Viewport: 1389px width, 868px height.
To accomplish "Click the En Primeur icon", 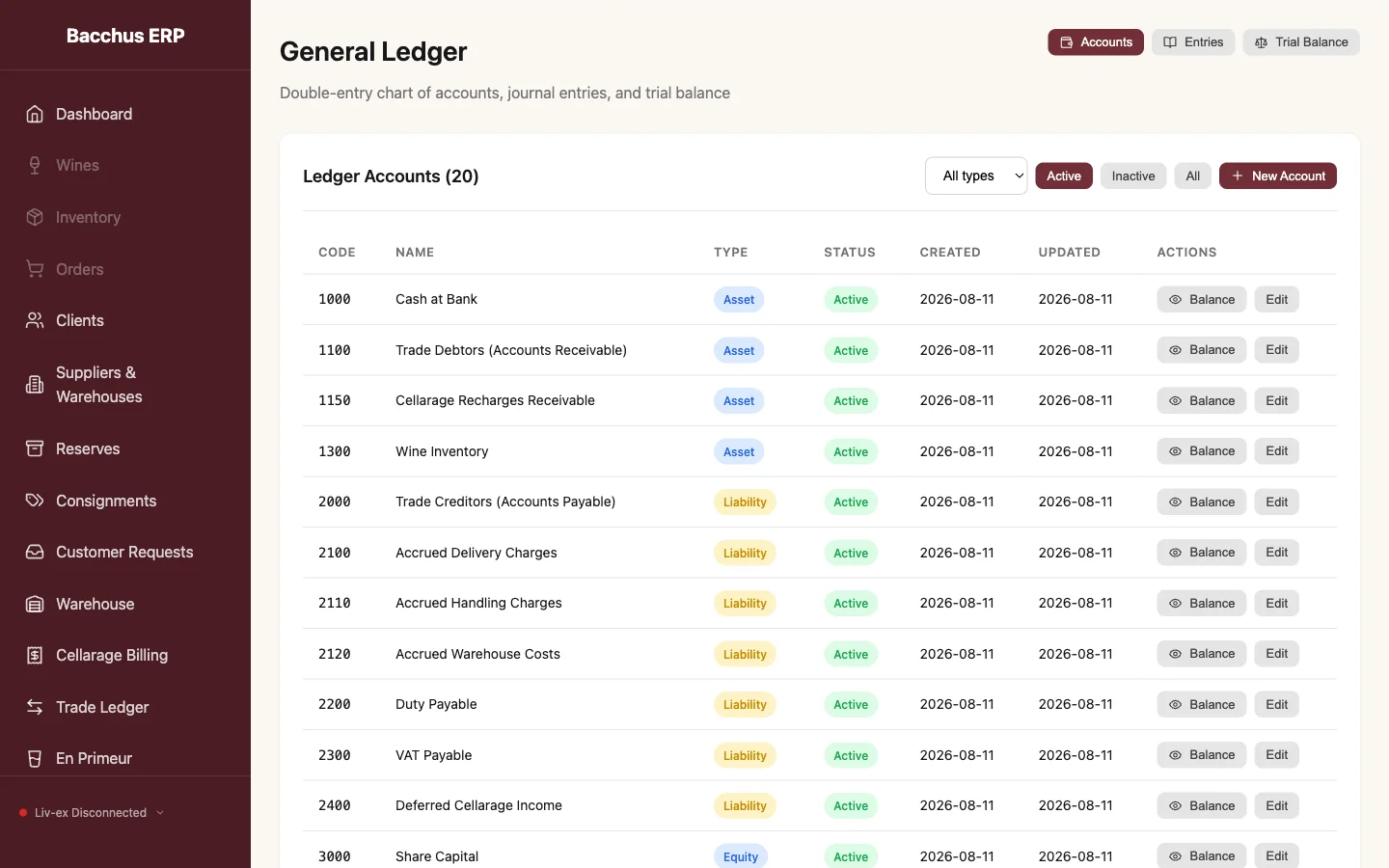I will [x=35, y=758].
